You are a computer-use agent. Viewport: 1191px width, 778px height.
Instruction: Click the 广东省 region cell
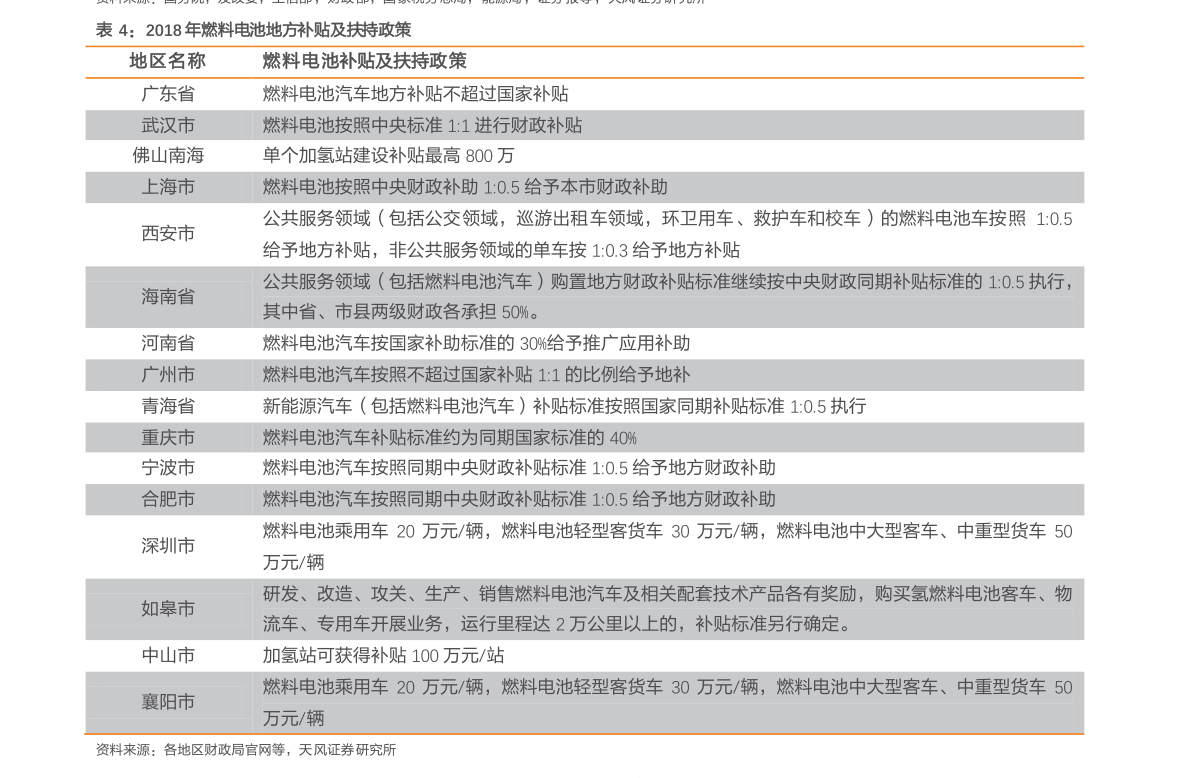tap(168, 93)
